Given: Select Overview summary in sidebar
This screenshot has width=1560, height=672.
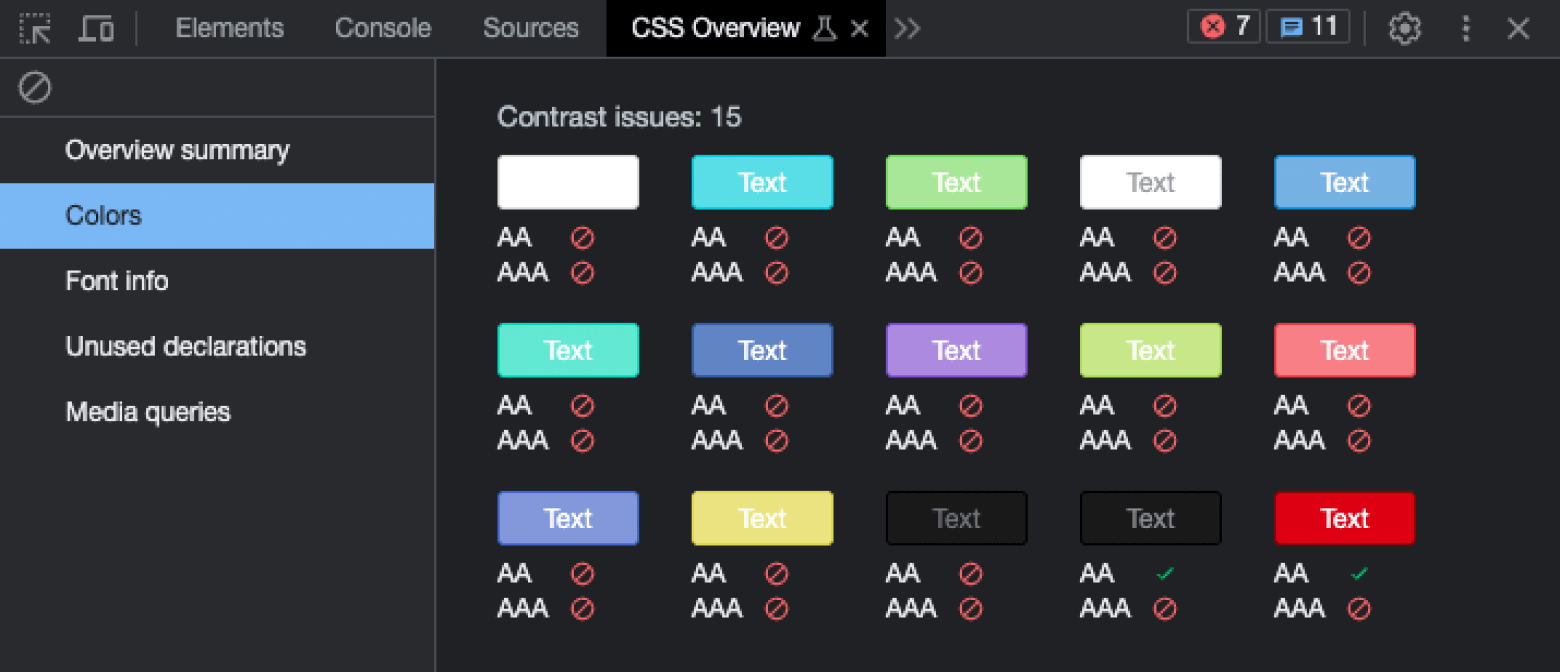Looking at the screenshot, I should point(177,150).
